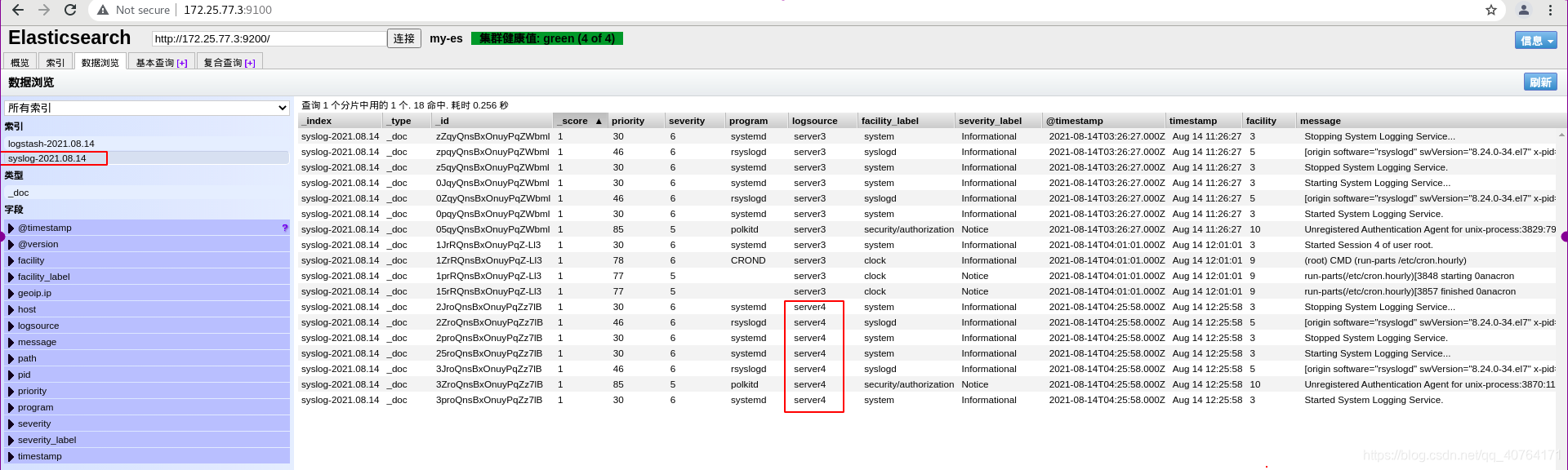Click the Not secure warning icon

[x=103, y=10]
